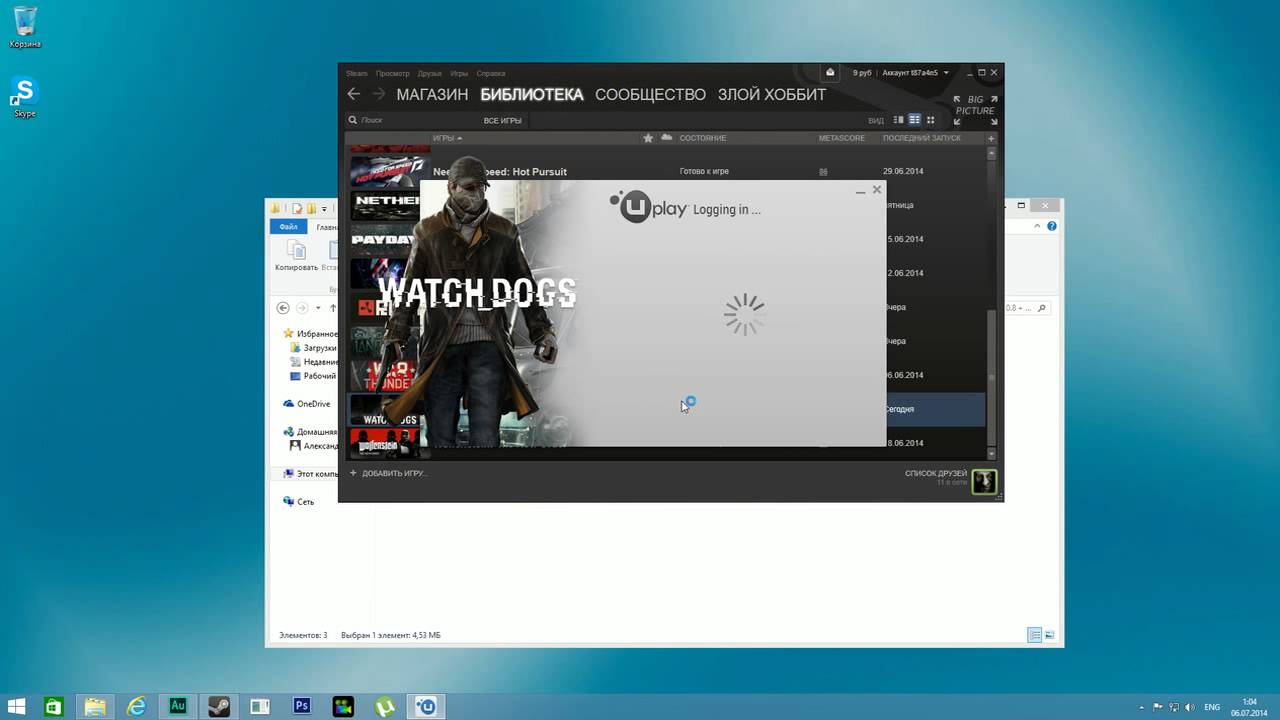Viewport: 1280px width, 720px height.
Task: Go forward with Steam's forward arrow
Action: point(379,94)
